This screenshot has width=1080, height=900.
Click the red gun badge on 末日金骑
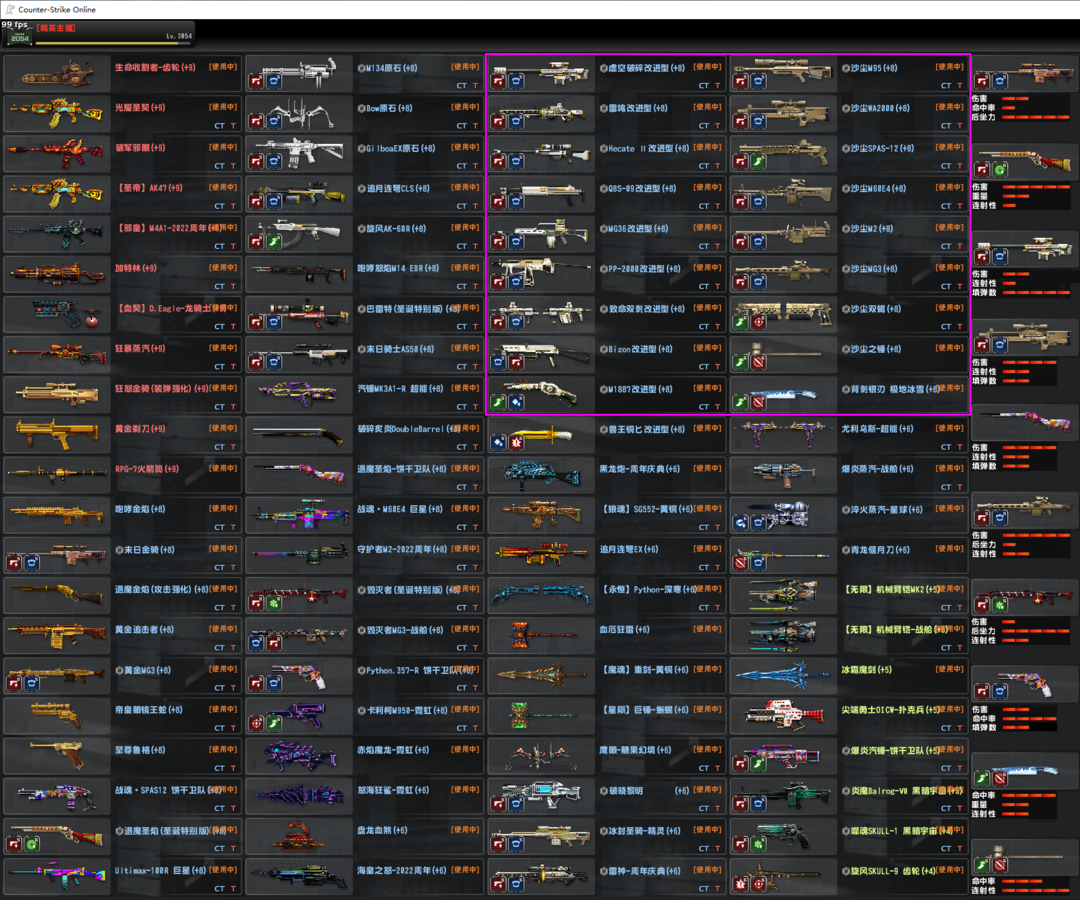(x=14, y=564)
